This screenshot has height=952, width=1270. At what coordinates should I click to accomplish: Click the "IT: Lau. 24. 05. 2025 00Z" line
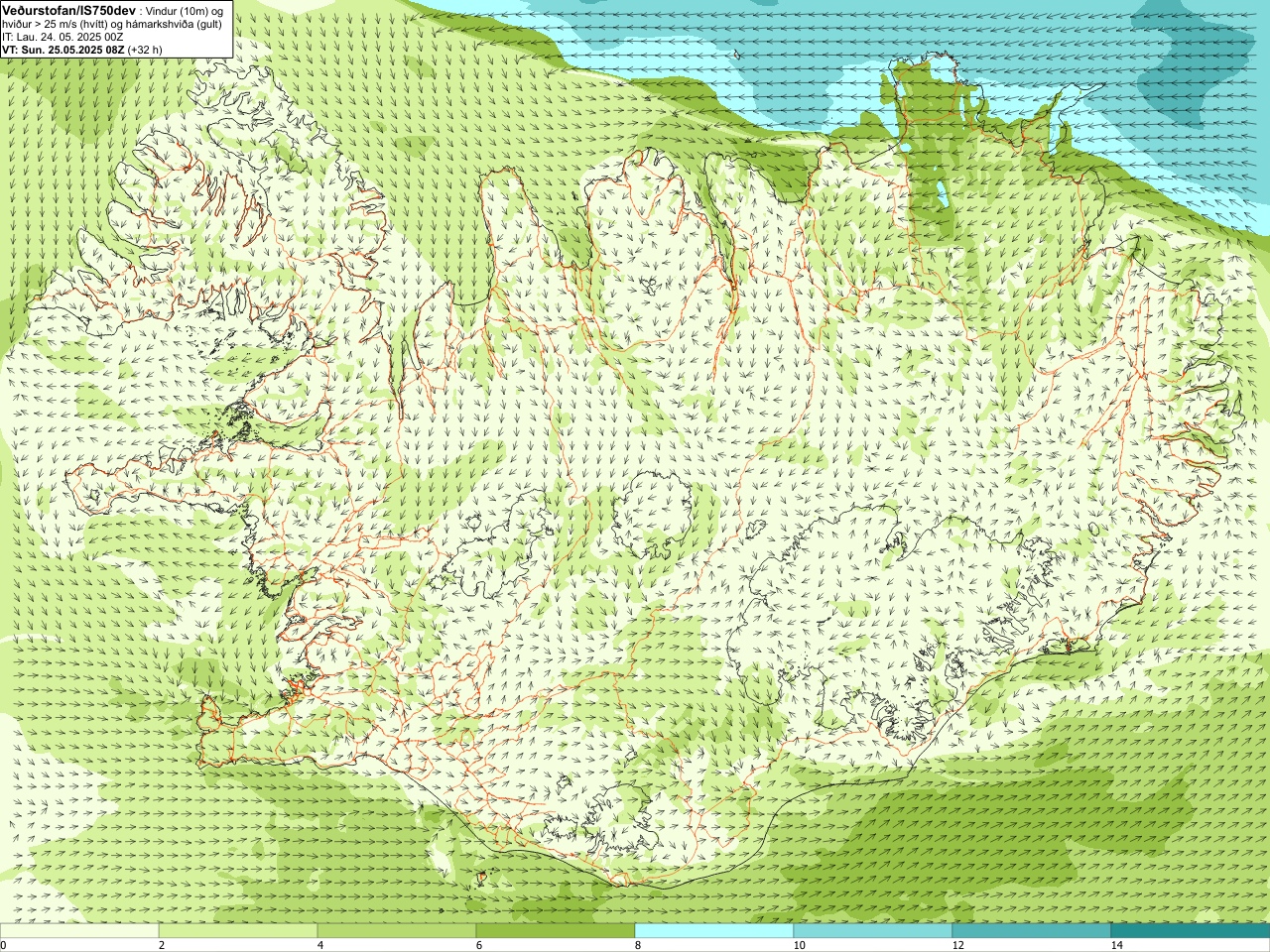pos(63,37)
